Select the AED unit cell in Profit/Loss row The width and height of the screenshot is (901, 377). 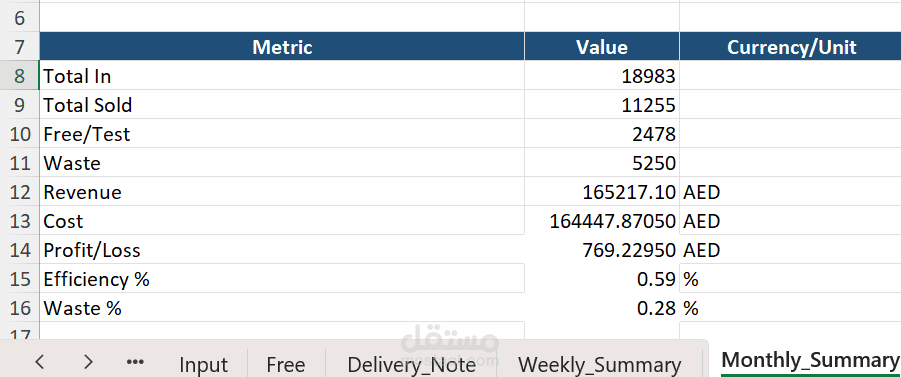point(791,250)
